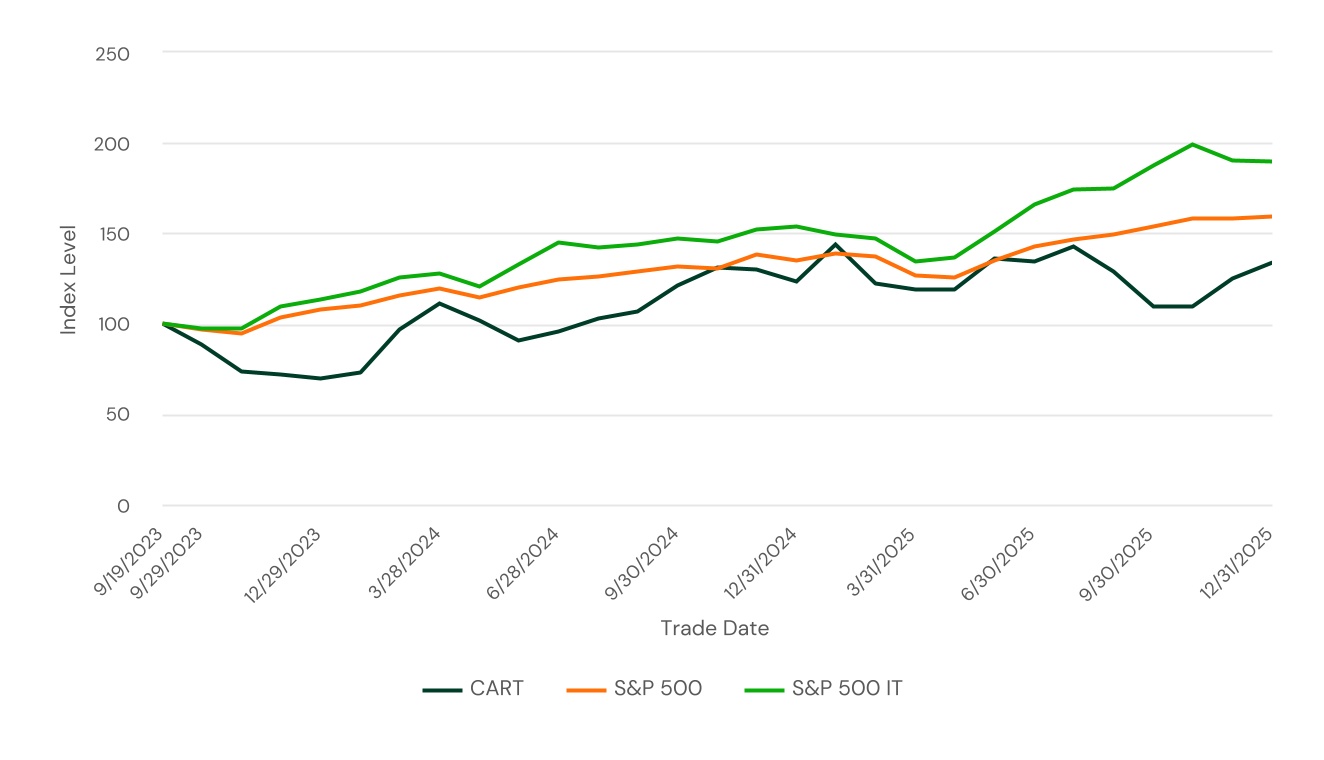Image resolution: width=1324 pixels, height=760 pixels.
Task: Select the 12/31/2025 date label
Action: coord(1236,563)
